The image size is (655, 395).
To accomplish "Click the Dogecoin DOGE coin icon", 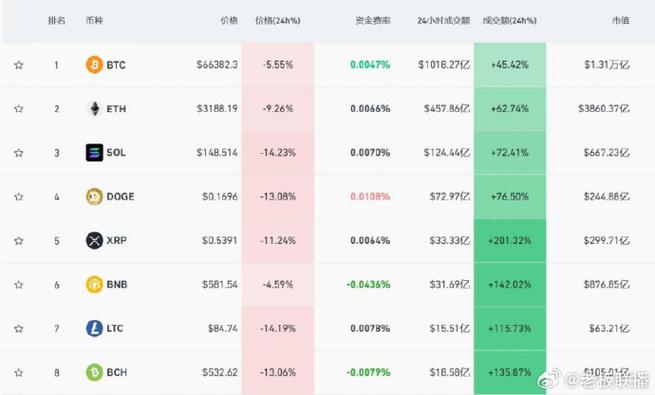I will click(x=94, y=196).
